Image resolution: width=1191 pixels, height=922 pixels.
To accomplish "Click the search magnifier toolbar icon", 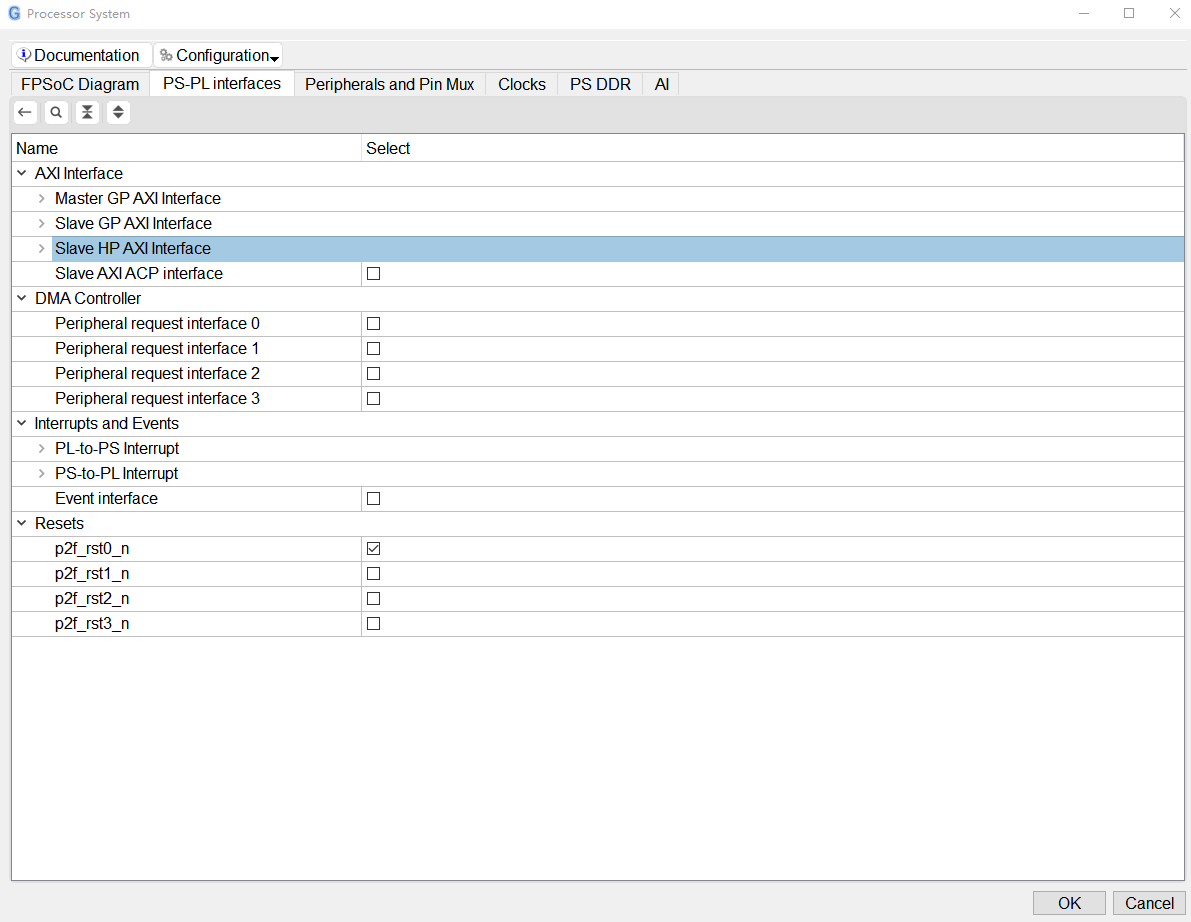I will [56, 112].
